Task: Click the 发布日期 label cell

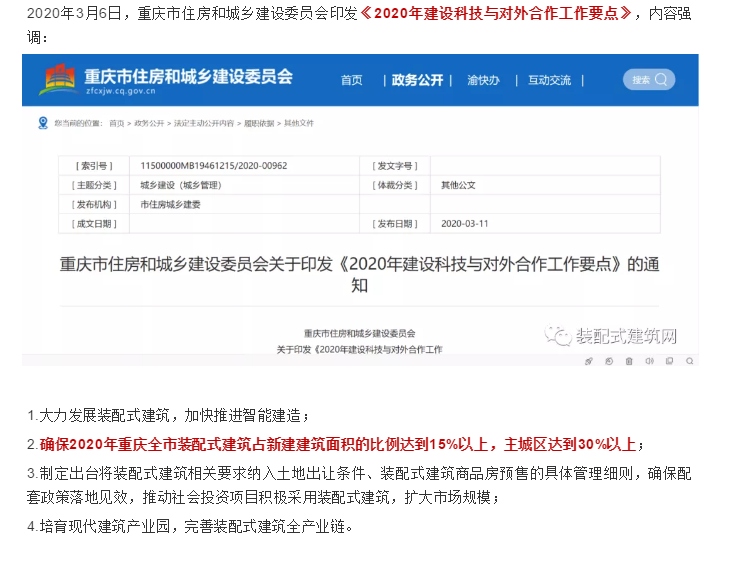Action: click(x=395, y=223)
